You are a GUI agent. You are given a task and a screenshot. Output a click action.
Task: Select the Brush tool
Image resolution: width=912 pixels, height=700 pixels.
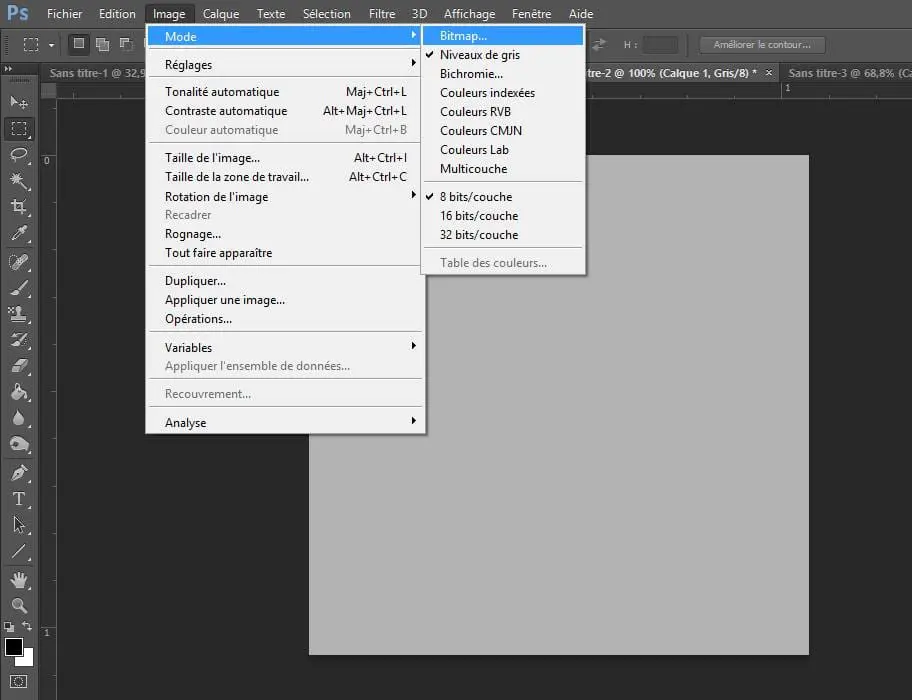(x=19, y=288)
